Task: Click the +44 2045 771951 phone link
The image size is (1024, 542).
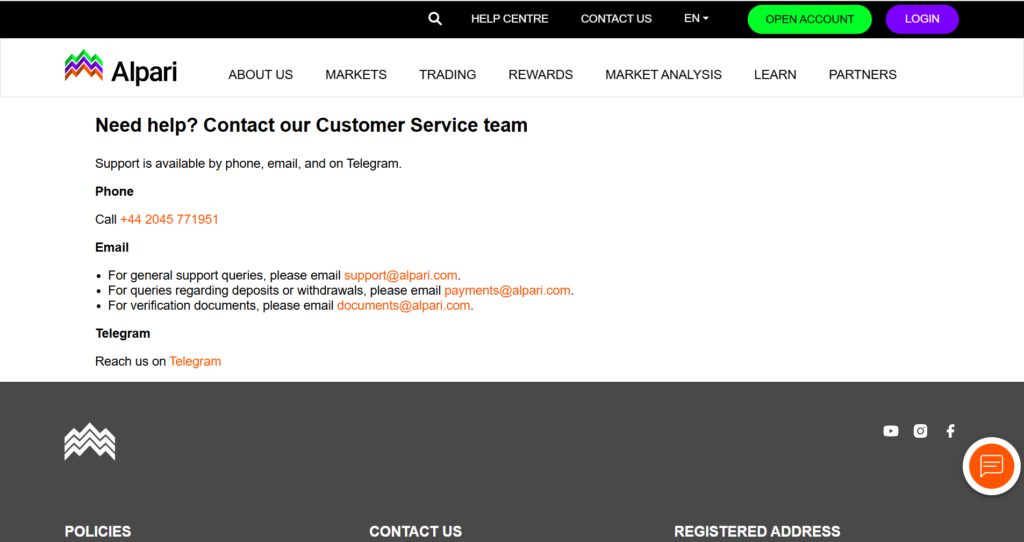Action: (x=169, y=219)
